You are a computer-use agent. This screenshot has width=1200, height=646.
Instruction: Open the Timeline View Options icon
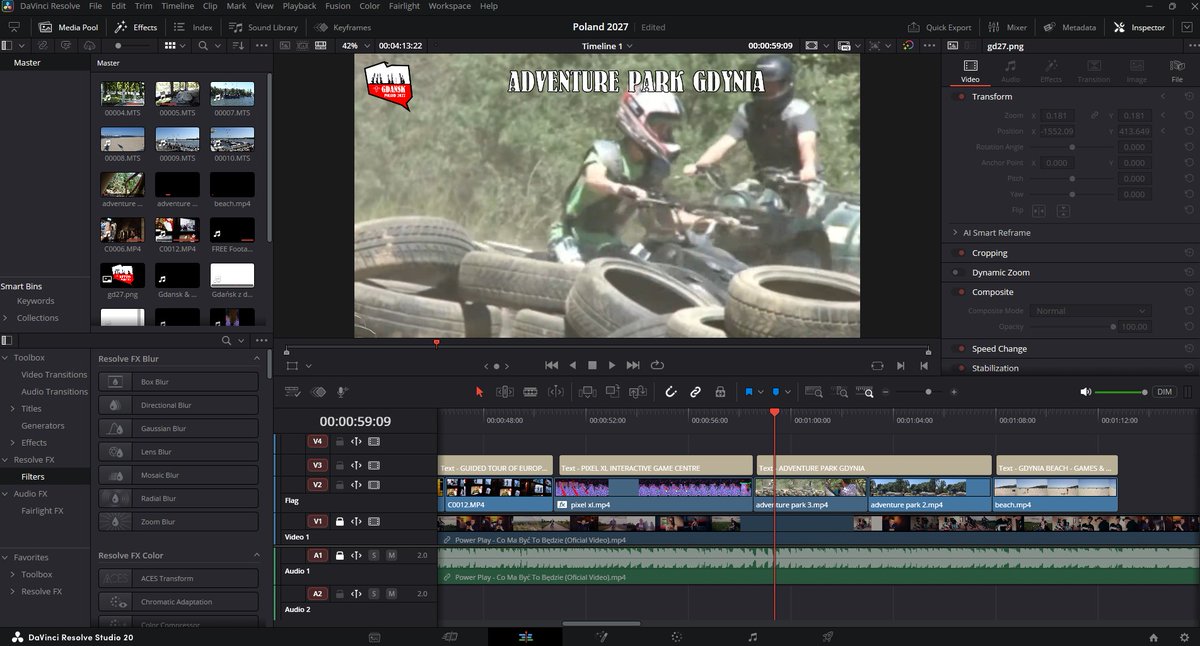293,392
